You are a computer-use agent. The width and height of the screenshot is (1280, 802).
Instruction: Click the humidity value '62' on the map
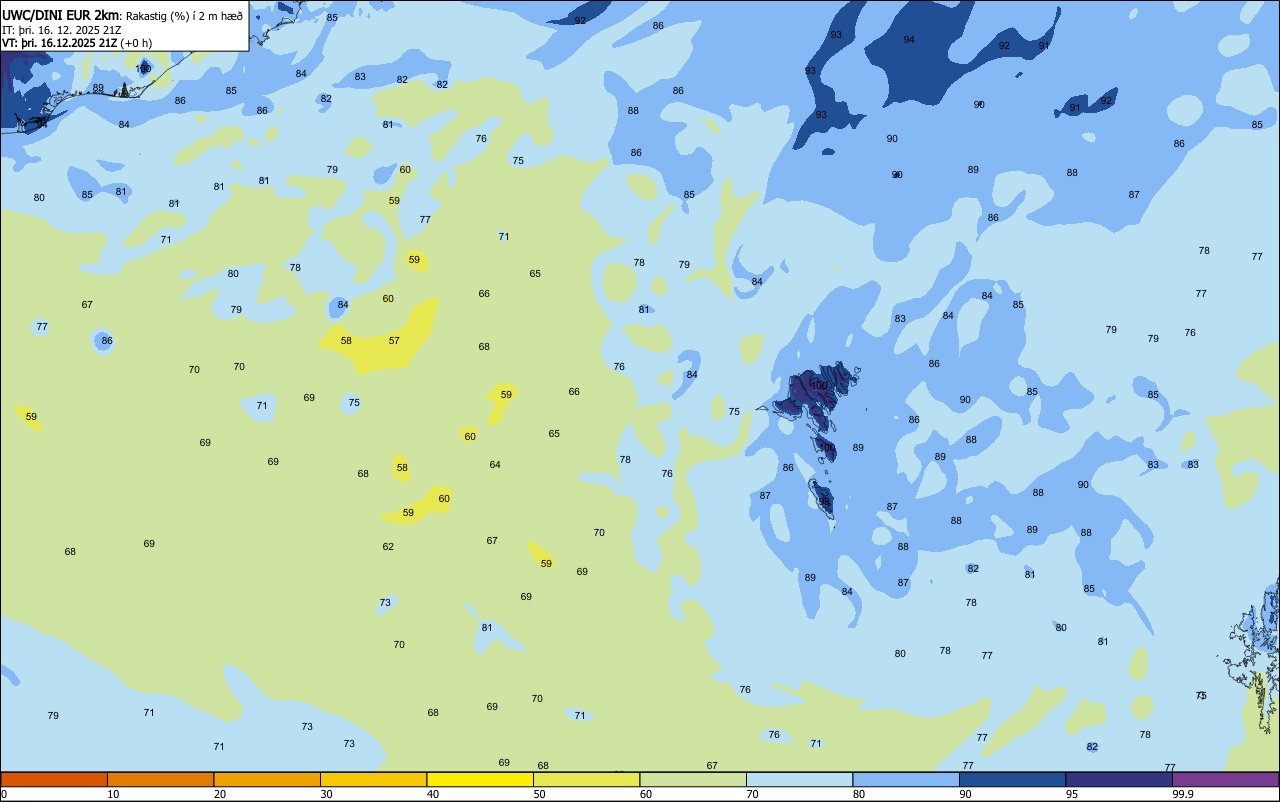click(388, 547)
